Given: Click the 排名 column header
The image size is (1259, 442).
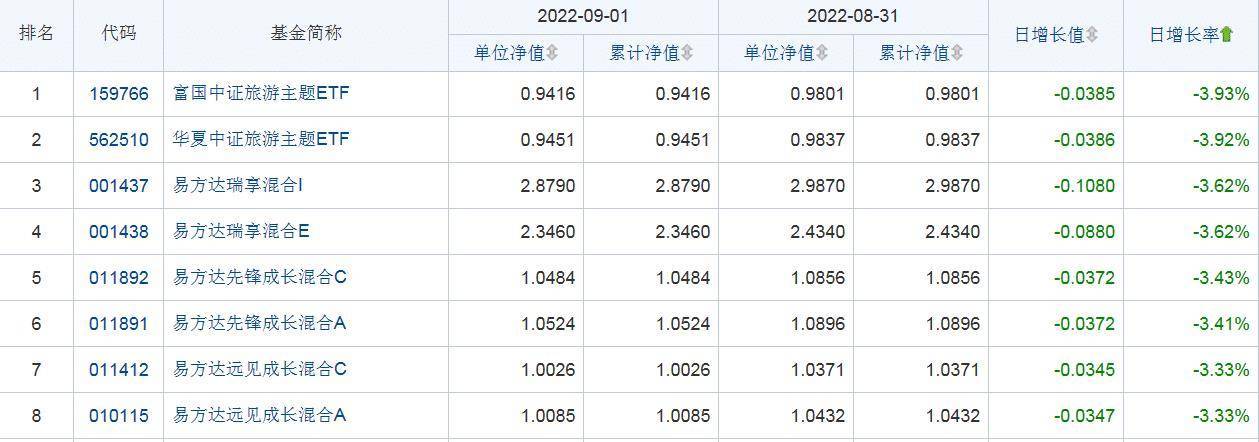Looking at the screenshot, I should [x=36, y=33].
